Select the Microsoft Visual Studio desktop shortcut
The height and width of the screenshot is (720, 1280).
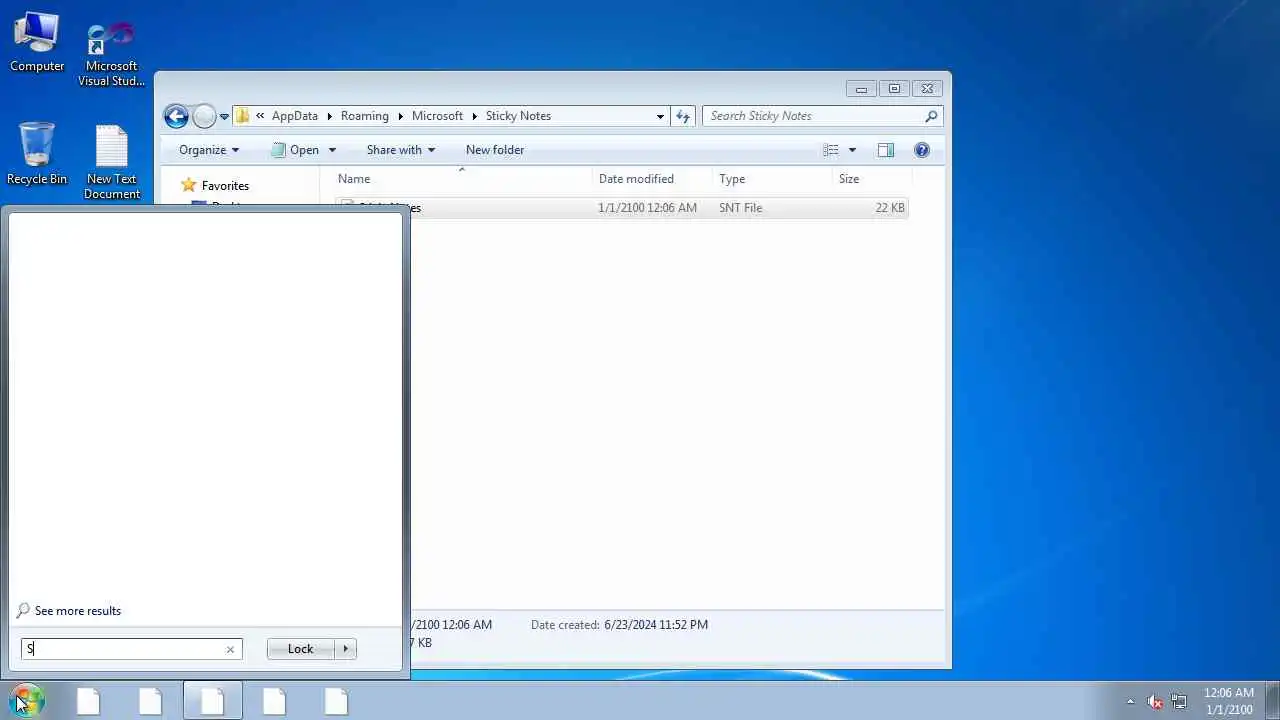[111, 52]
